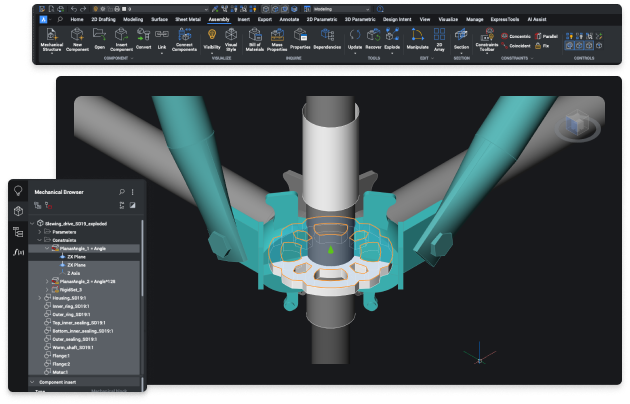Apply a Concentric constraint

515,36
